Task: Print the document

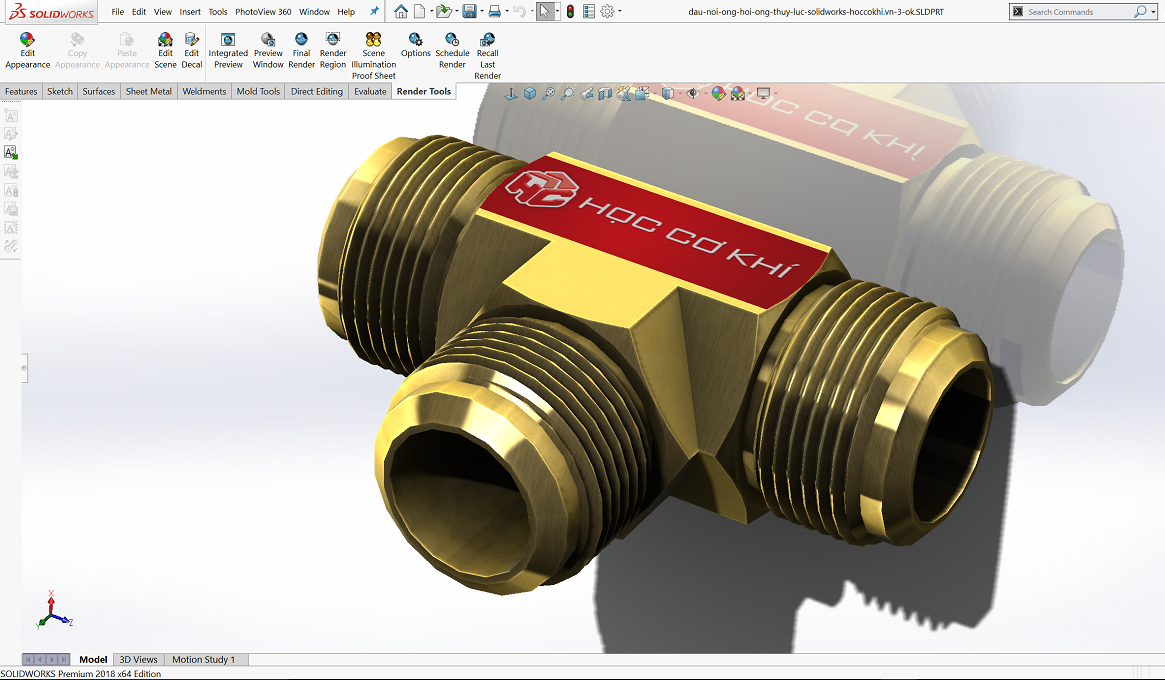Action: coord(495,11)
